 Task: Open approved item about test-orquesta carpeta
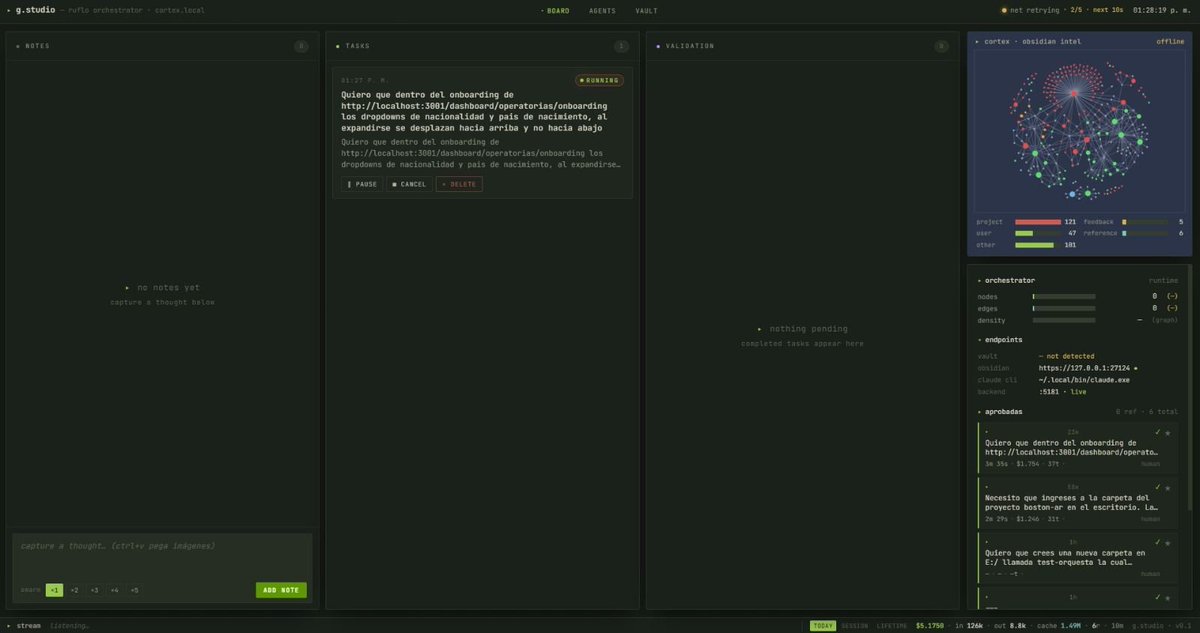tap(1077, 558)
